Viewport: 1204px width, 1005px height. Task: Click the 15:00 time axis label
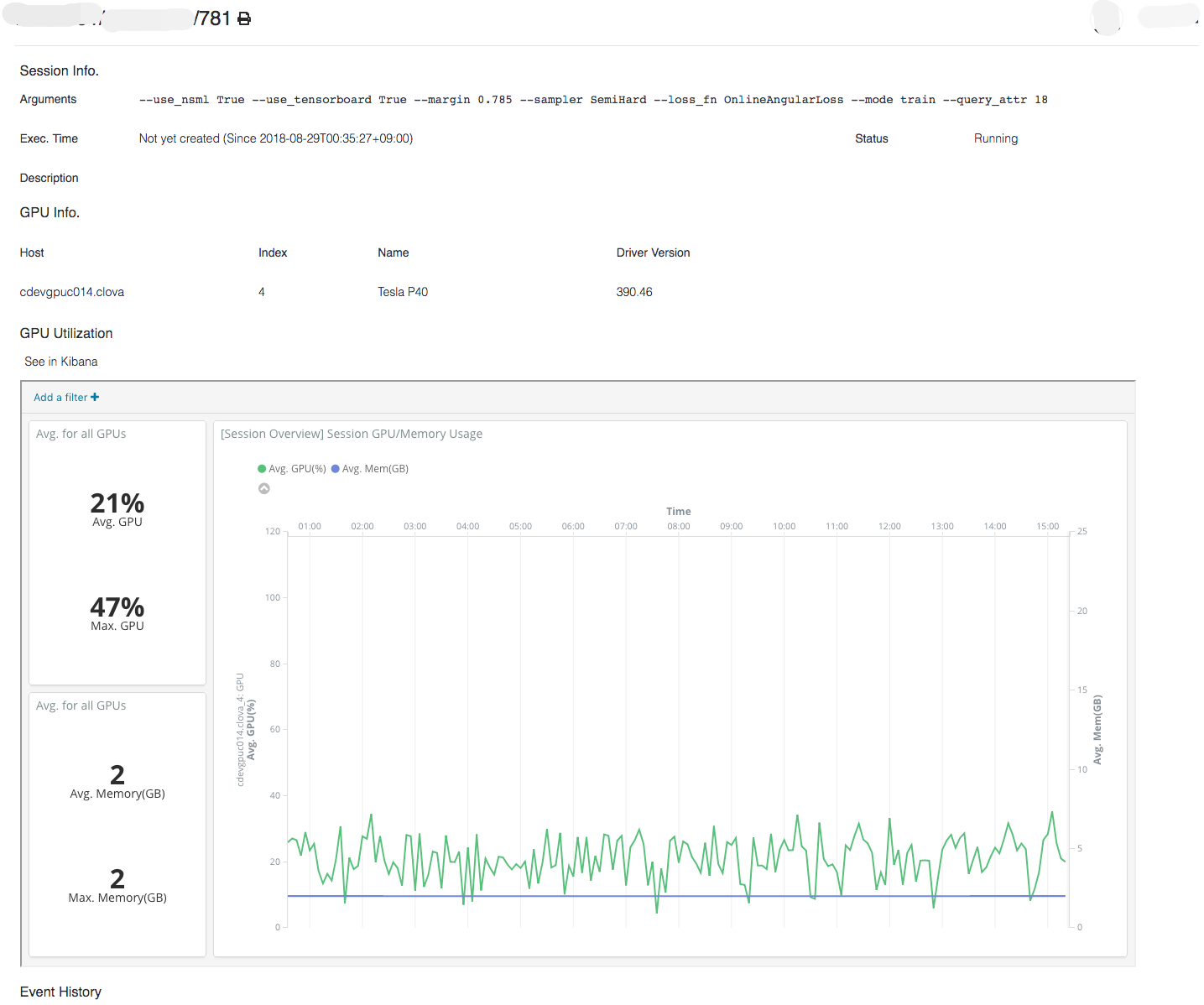point(1047,526)
